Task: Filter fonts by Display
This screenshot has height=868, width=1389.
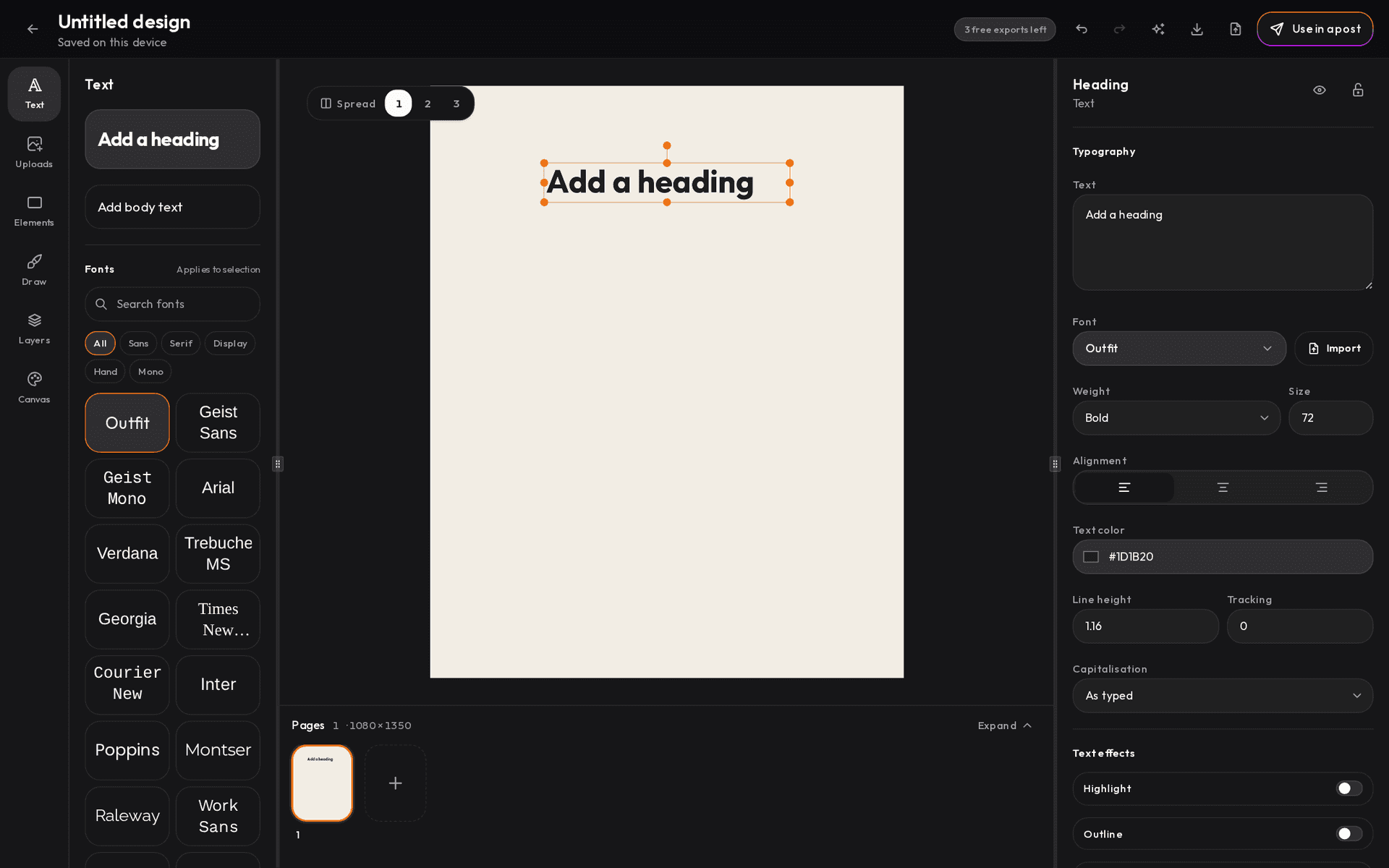Action: (230, 344)
